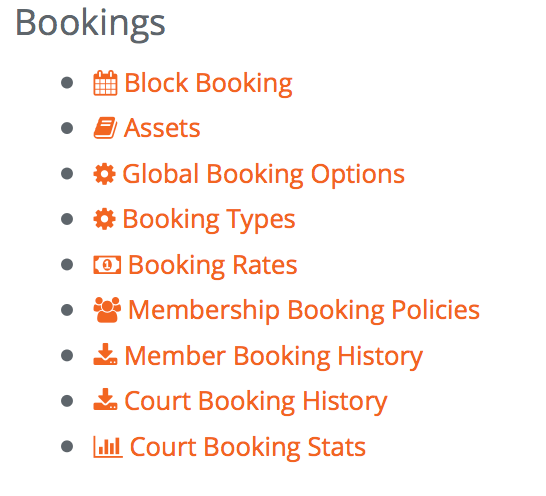View Court Booking Stats

coord(248,447)
